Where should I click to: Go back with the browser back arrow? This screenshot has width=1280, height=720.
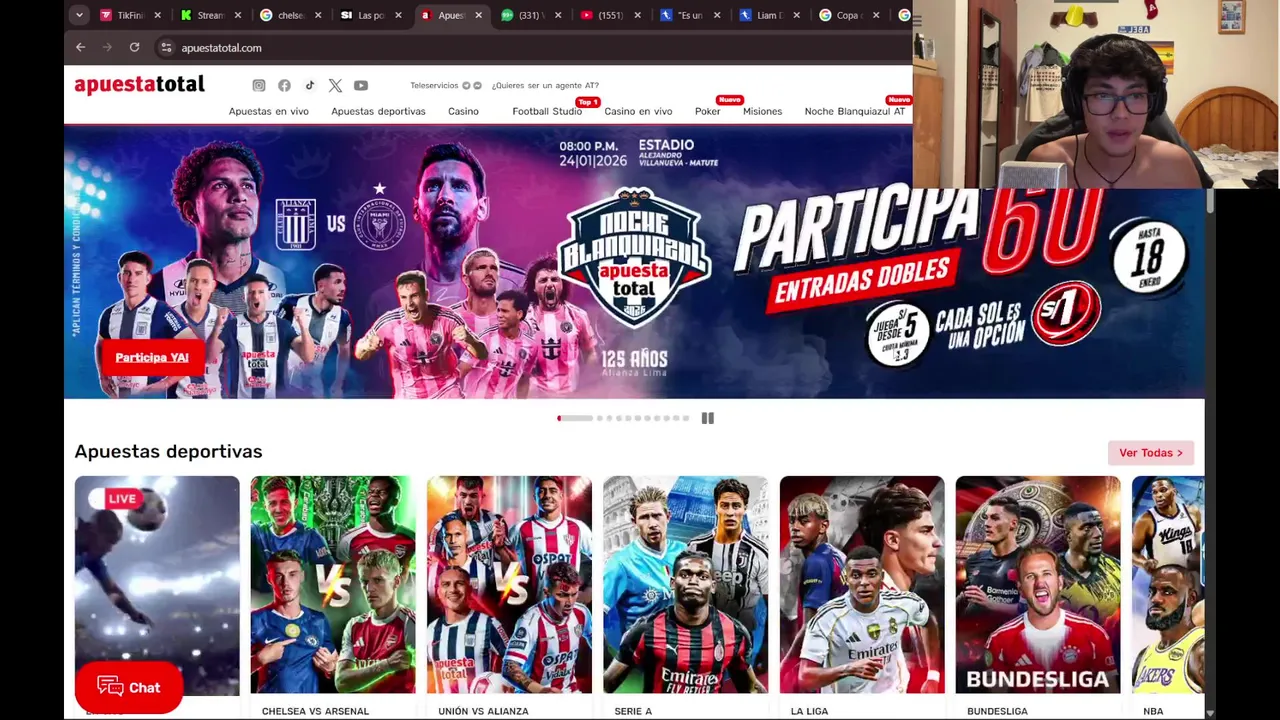click(x=81, y=47)
